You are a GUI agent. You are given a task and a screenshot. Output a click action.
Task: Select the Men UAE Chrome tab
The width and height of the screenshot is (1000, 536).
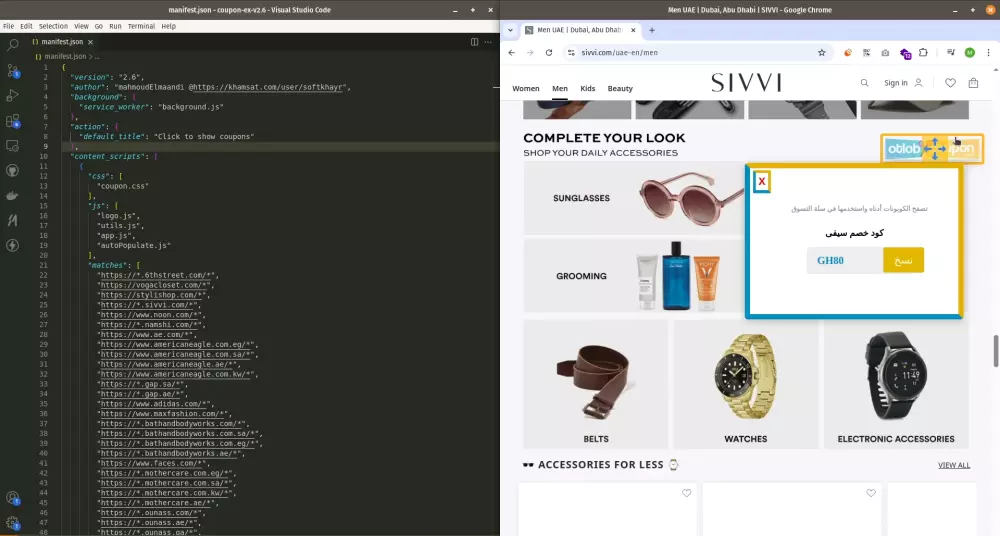coord(579,30)
